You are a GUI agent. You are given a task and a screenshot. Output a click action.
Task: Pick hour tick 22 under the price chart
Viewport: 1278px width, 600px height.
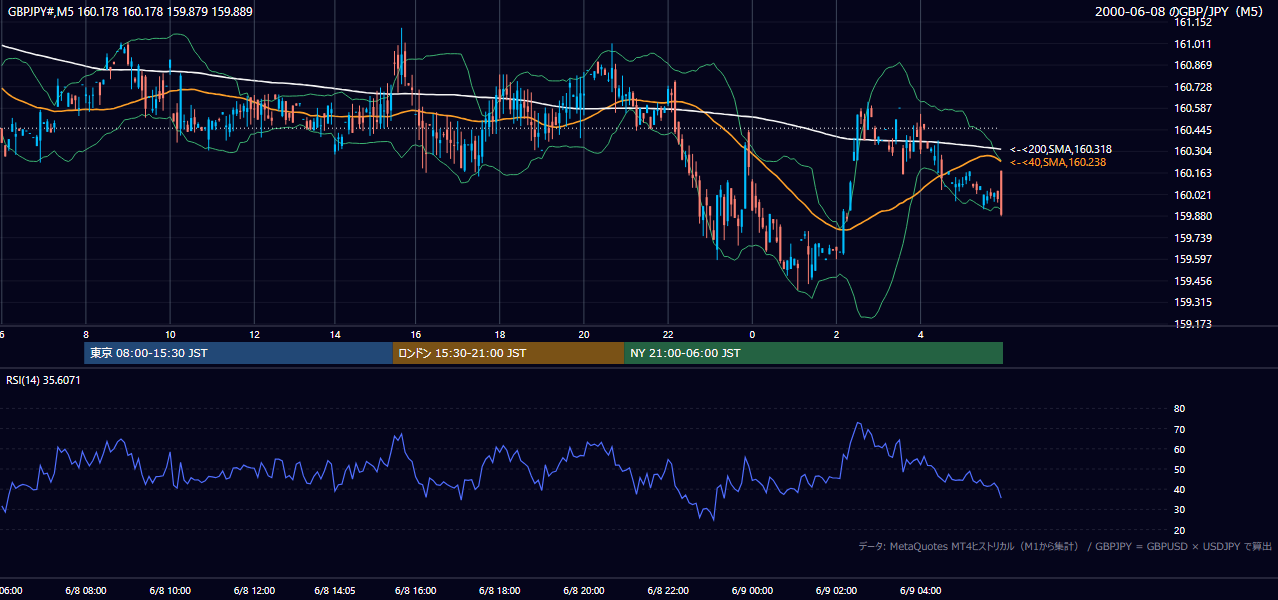coord(668,335)
